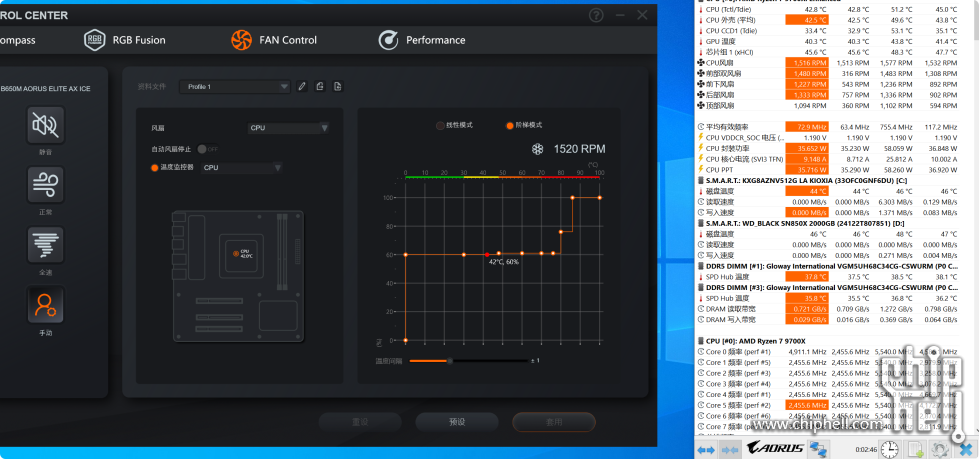Click DRAM 写入带宽 sensor row
Viewport: 979px width, 459px height.
[x=827, y=320]
